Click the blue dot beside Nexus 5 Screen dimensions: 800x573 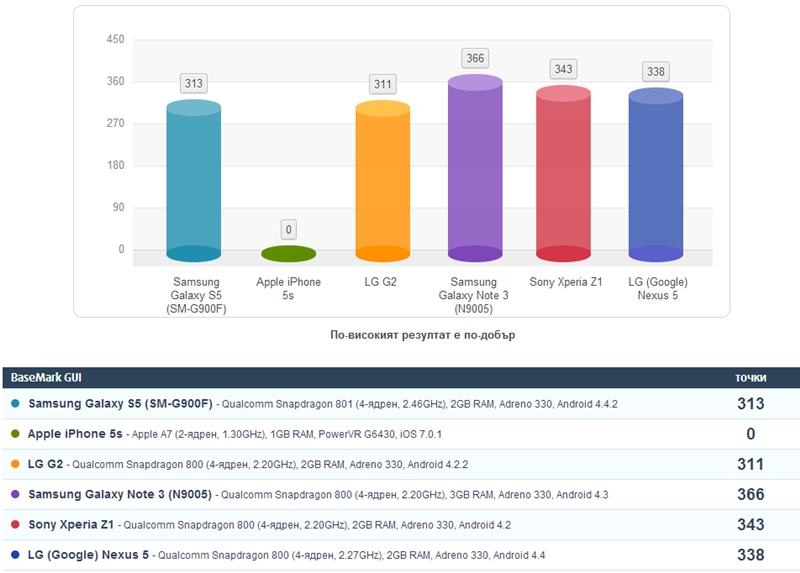pyautogui.click(x=15, y=555)
